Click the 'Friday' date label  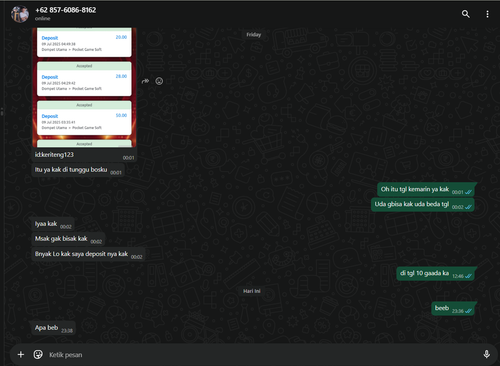point(254,34)
